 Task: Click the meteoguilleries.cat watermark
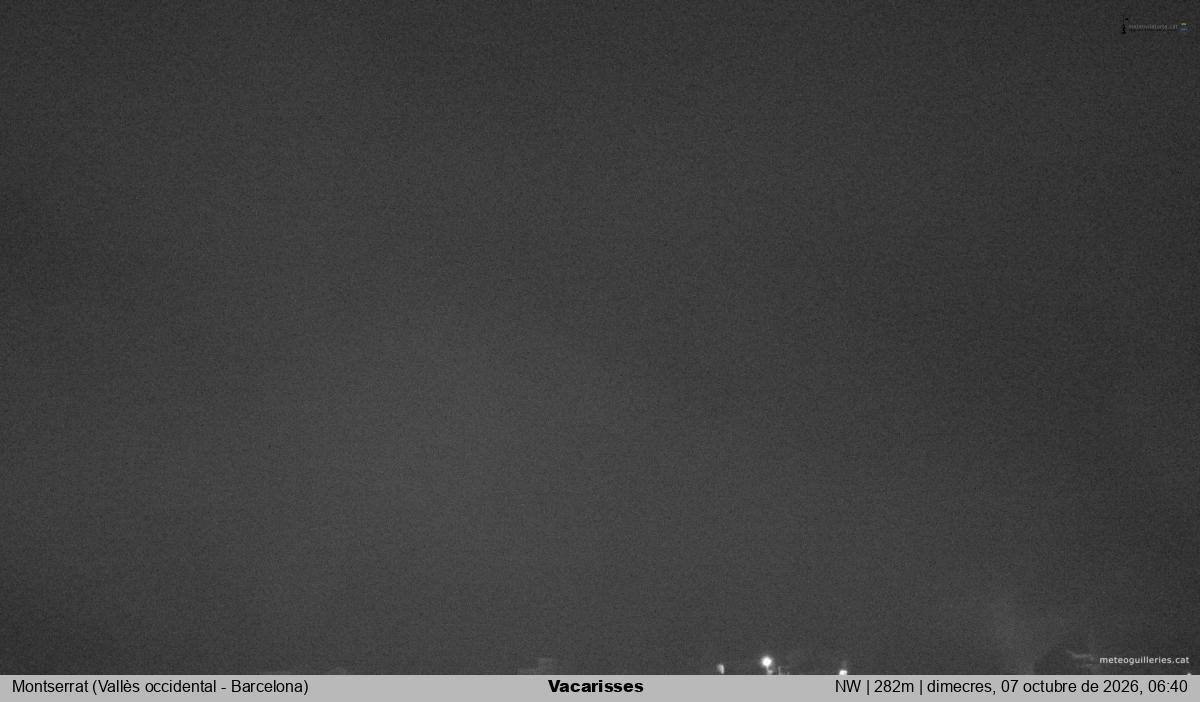click(x=1144, y=660)
